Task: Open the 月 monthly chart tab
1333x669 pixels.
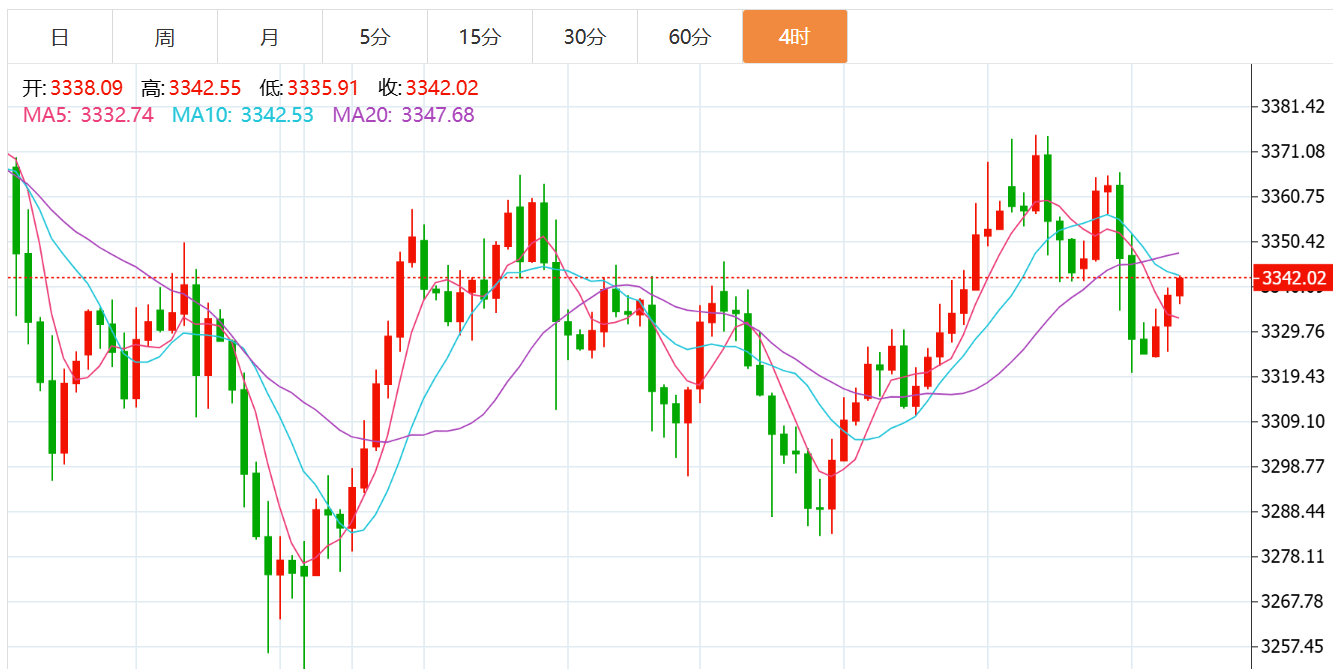Action: [269, 37]
